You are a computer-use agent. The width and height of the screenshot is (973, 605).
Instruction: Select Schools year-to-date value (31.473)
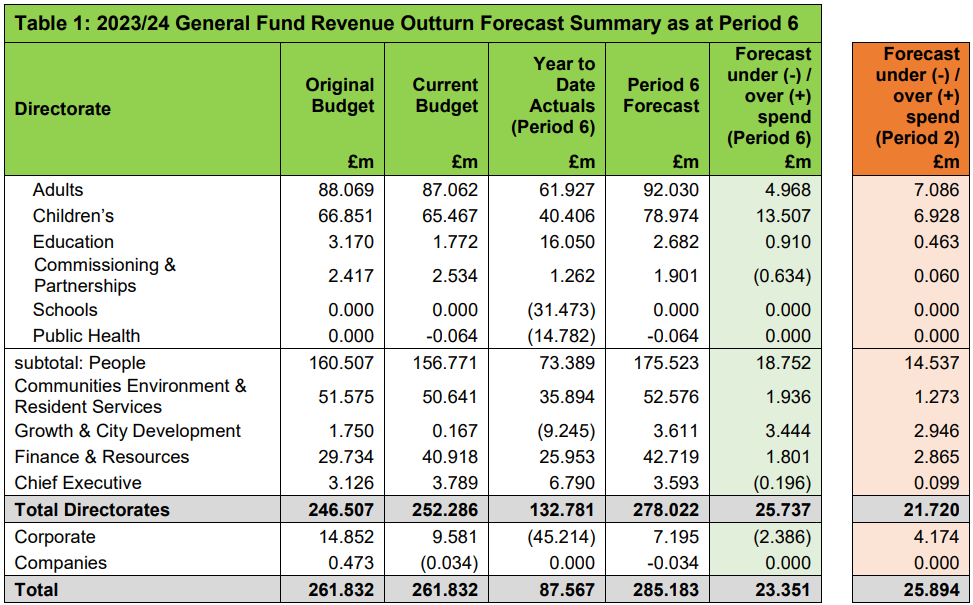point(560,310)
